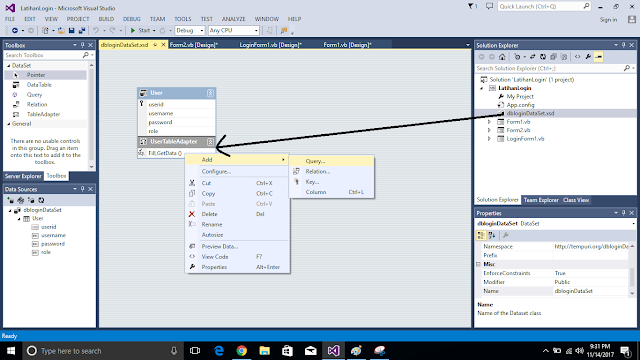Select Configure... in the context menu
The height and width of the screenshot is (360, 640).
pyautogui.click(x=238, y=171)
